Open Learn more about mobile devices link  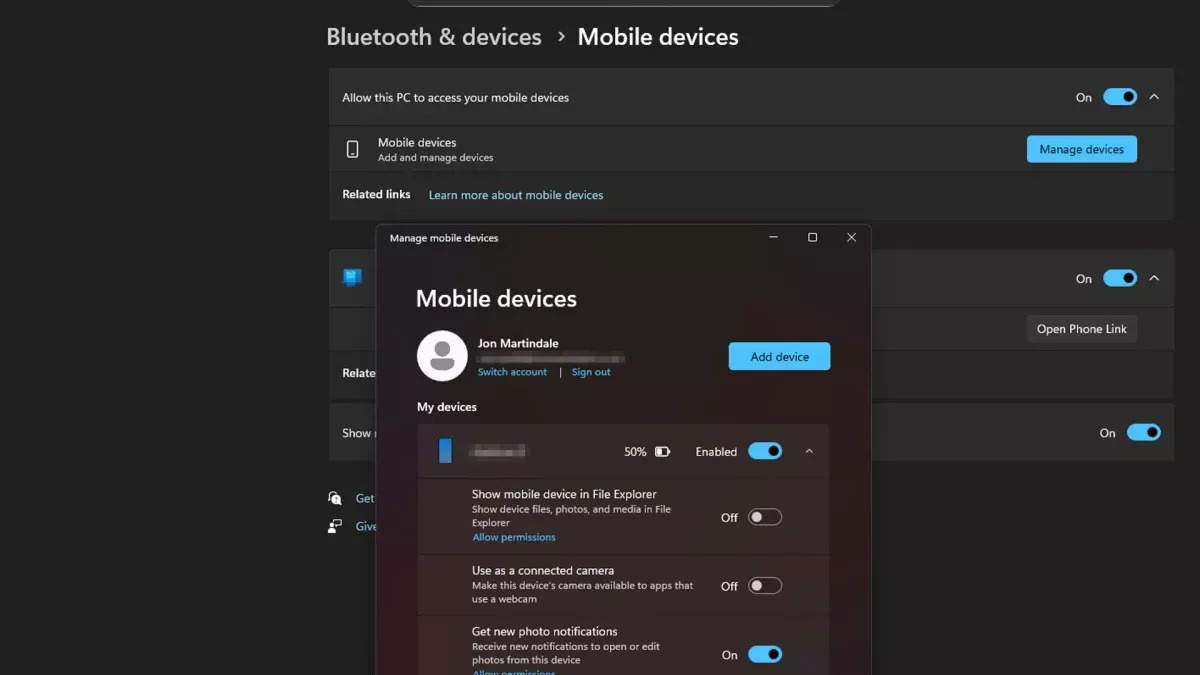point(516,195)
